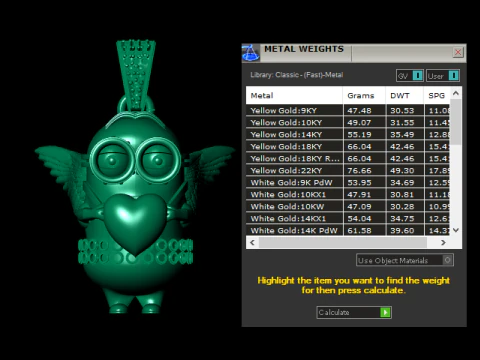Select the White Gold:9K PdW row
Viewport: 480px width, 360px height.
pos(348,182)
